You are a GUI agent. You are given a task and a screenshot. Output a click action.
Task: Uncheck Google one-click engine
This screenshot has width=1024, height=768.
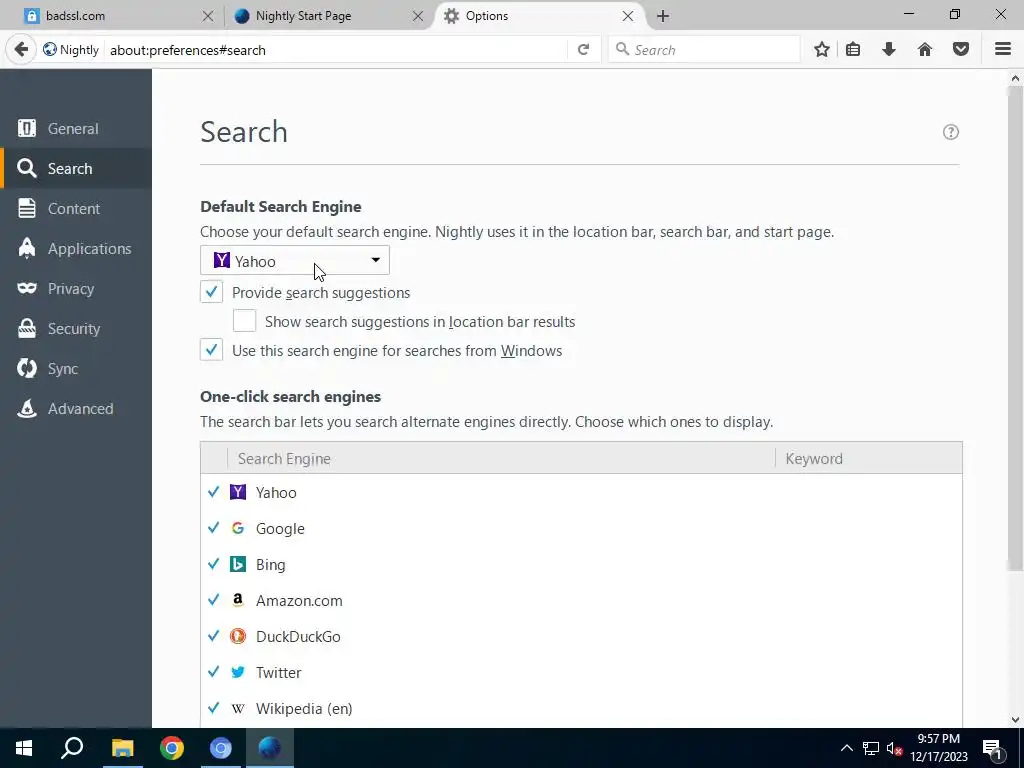(x=214, y=528)
